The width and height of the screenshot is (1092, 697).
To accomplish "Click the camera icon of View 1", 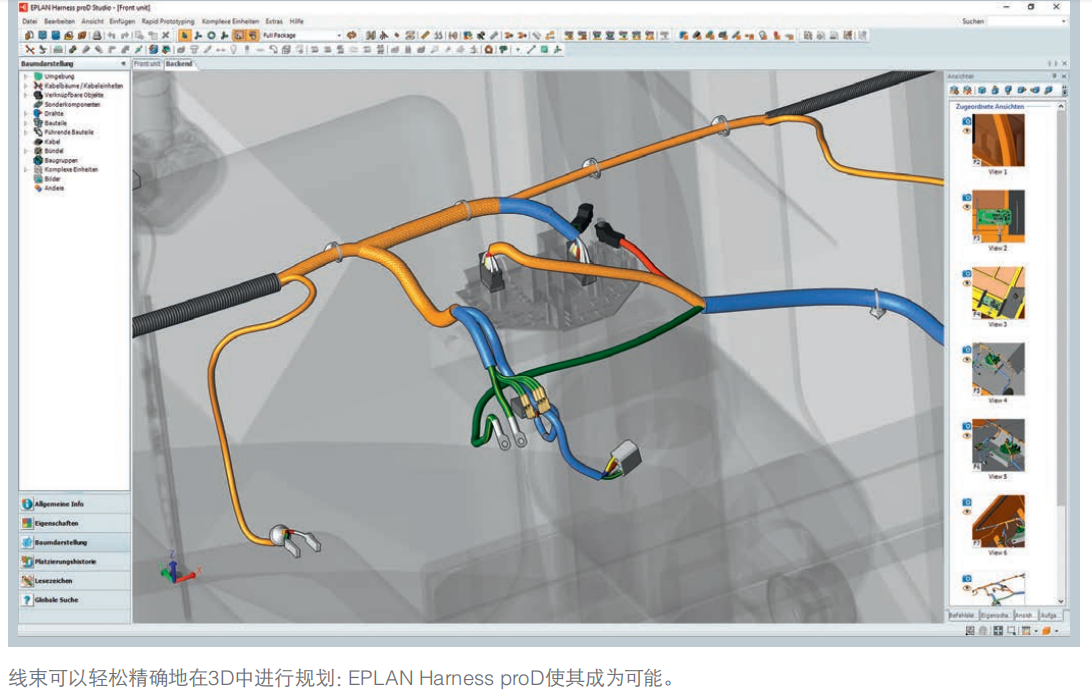I will 967,121.
